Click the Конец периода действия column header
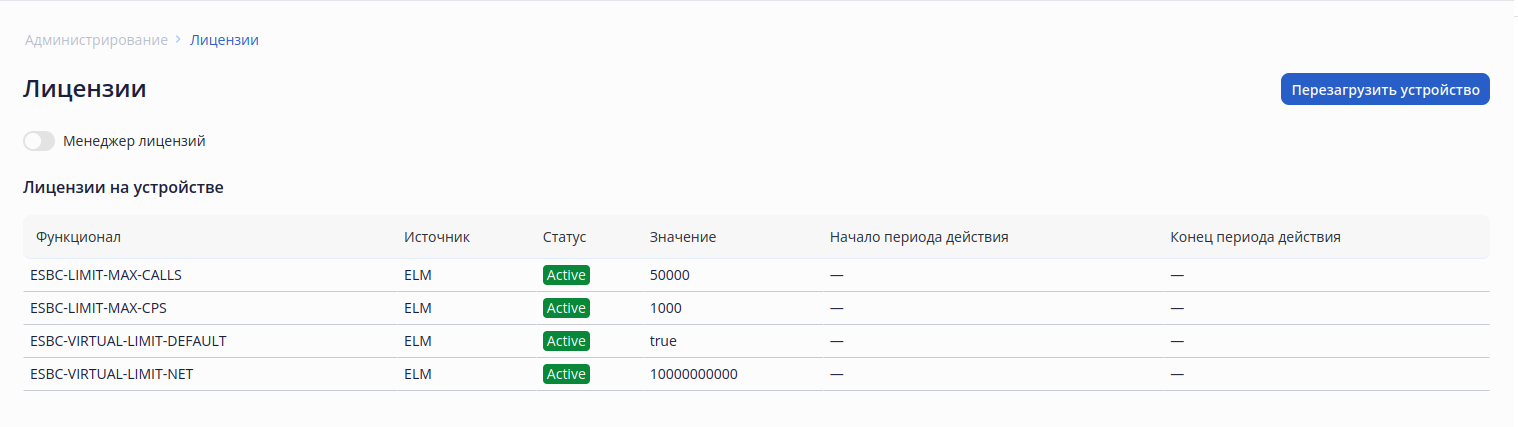This screenshot has width=1518, height=427. (x=1255, y=237)
